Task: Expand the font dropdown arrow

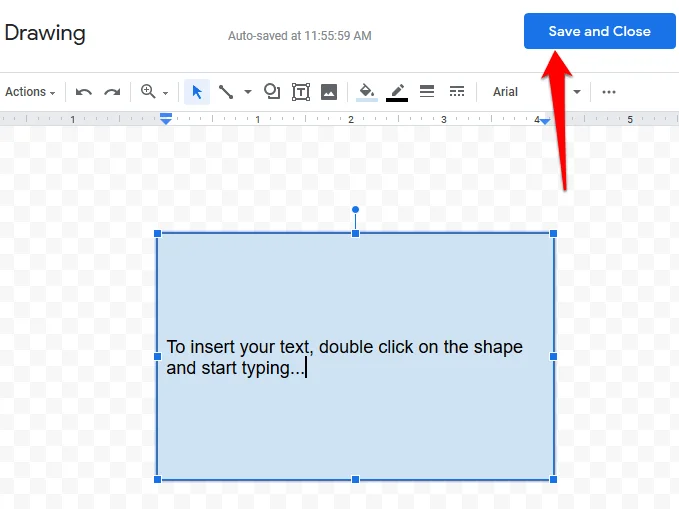Action: point(577,92)
